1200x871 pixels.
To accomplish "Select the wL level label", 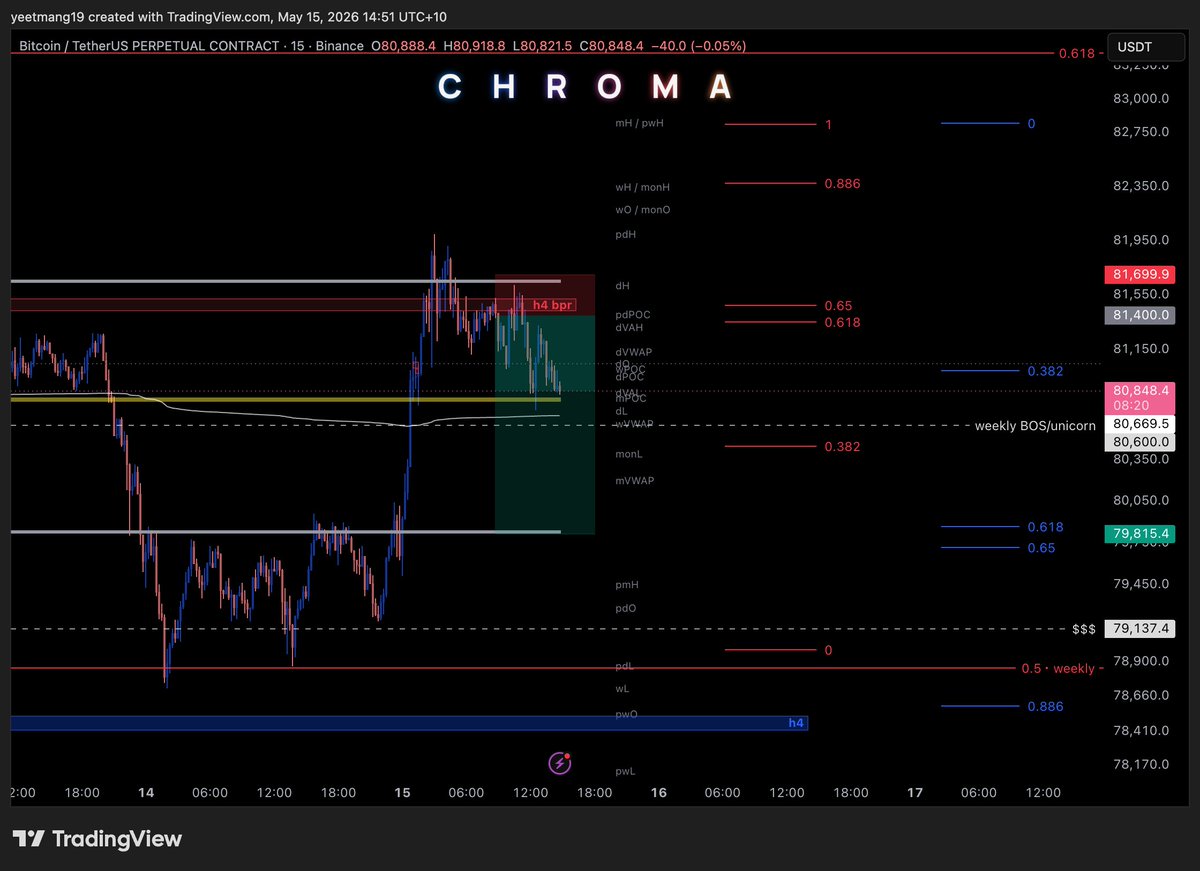I will pyautogui.click(x=622, y=689).
